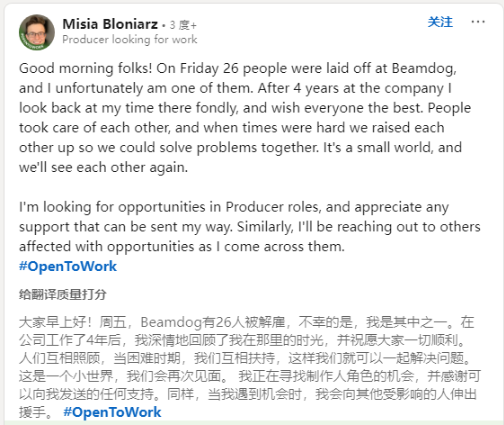Click 'affected with opportunities as I come across them'

coord(182,247)
